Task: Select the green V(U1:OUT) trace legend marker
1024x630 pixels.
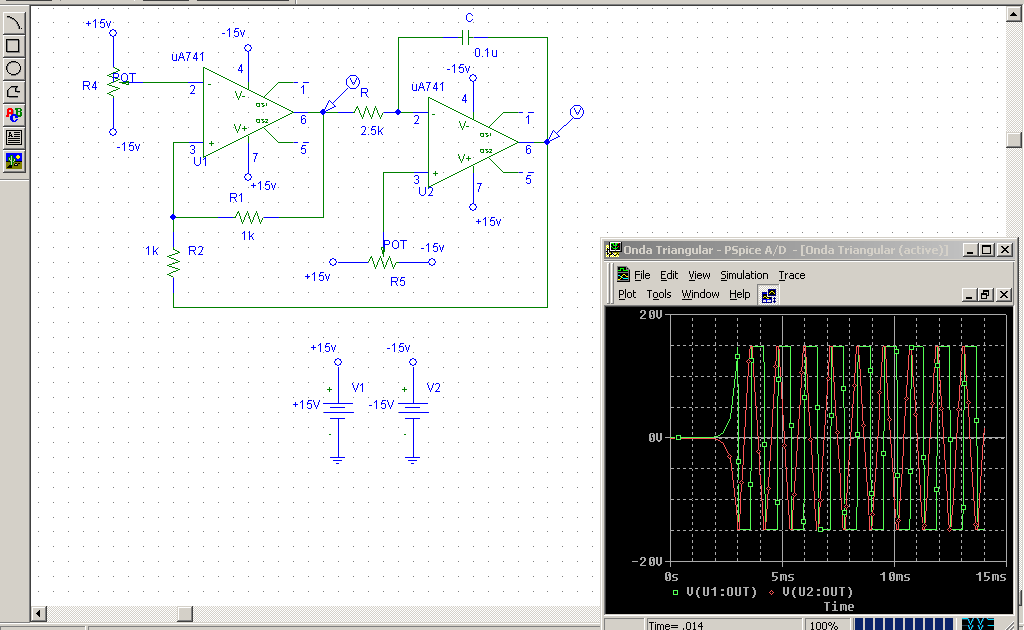Action: pyautogui.click(x=676, y=591)
